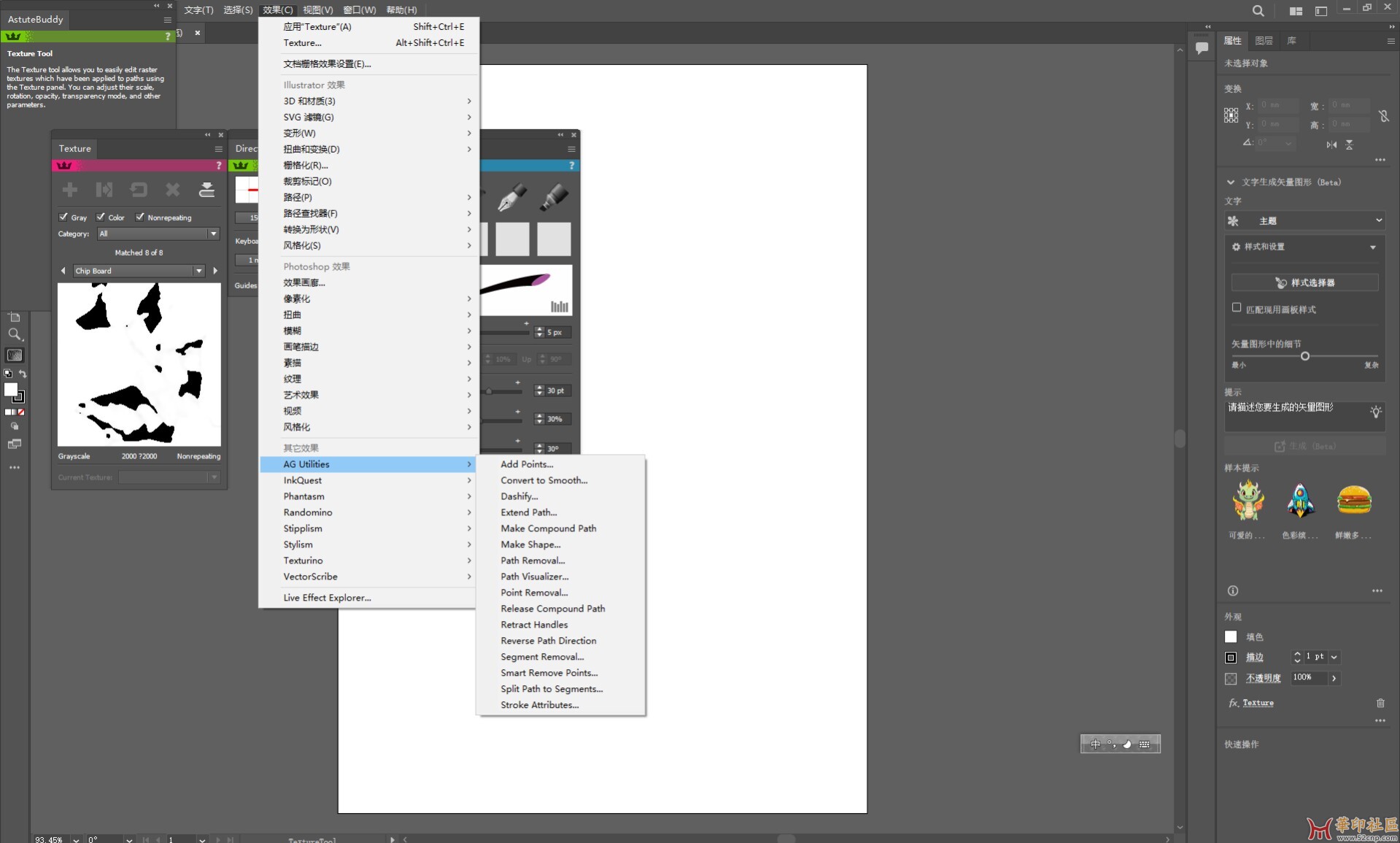Click the flip vertical icon

click(x=1349, y=145)
